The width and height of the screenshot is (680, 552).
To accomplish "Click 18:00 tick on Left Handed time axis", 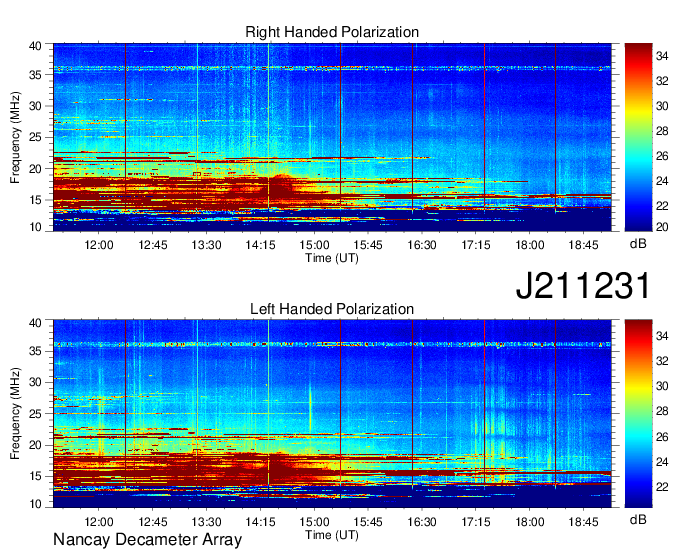I will point(530,522).
